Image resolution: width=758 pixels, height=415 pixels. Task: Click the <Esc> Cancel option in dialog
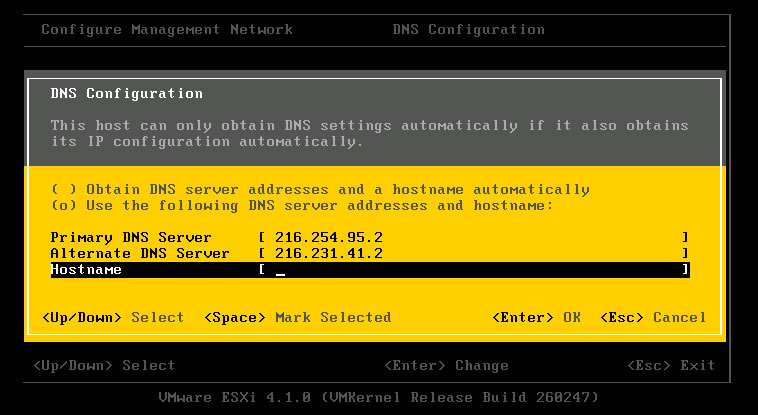[653, 317]
